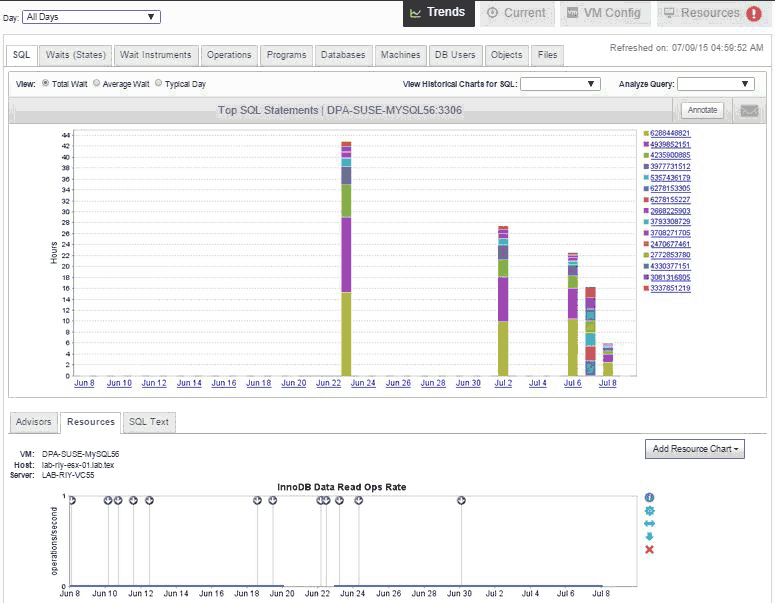Click the horizontal double-arrow resize icon

pos(649,523)
